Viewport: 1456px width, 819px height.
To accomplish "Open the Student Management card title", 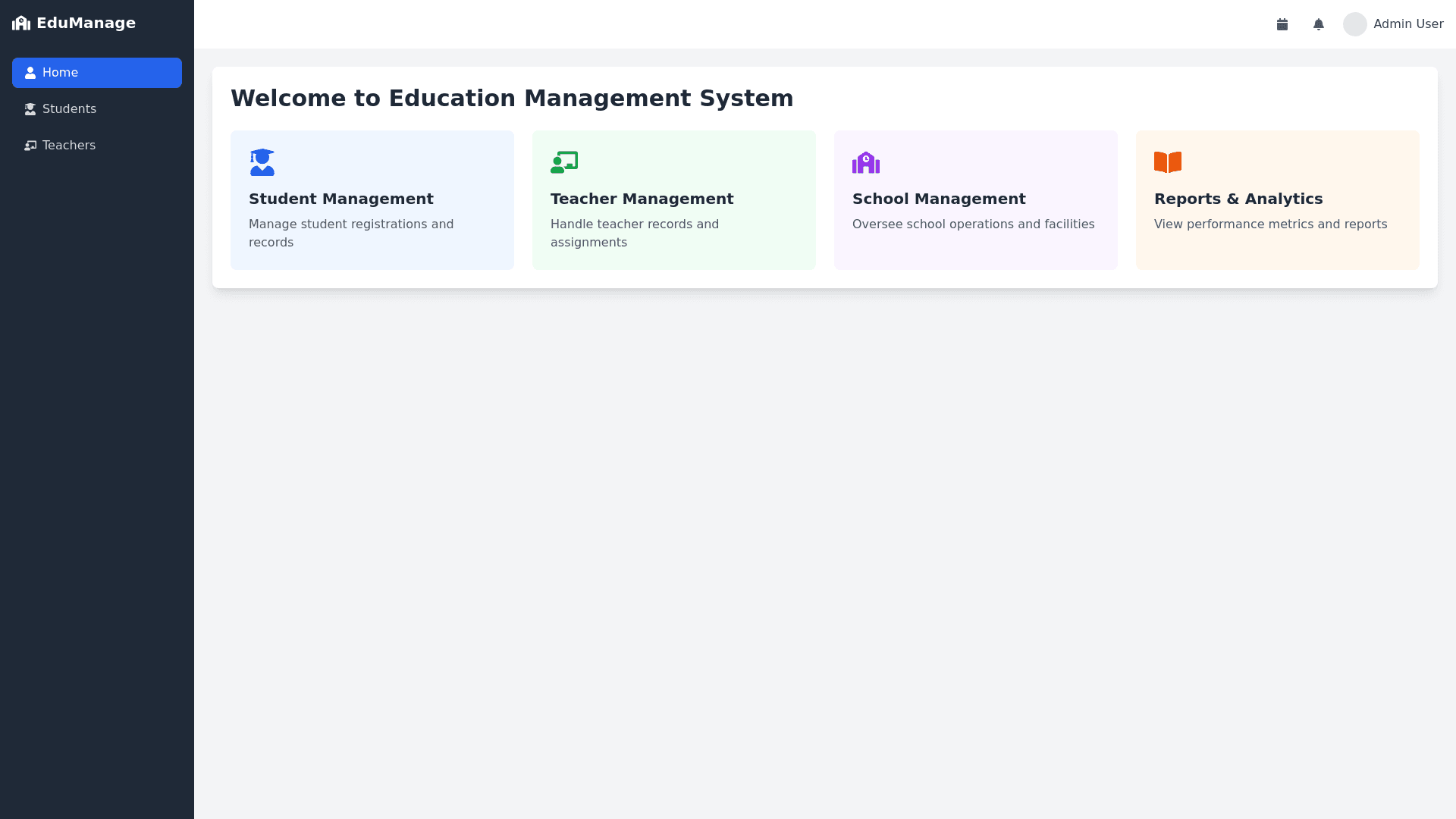I will 341,199.
